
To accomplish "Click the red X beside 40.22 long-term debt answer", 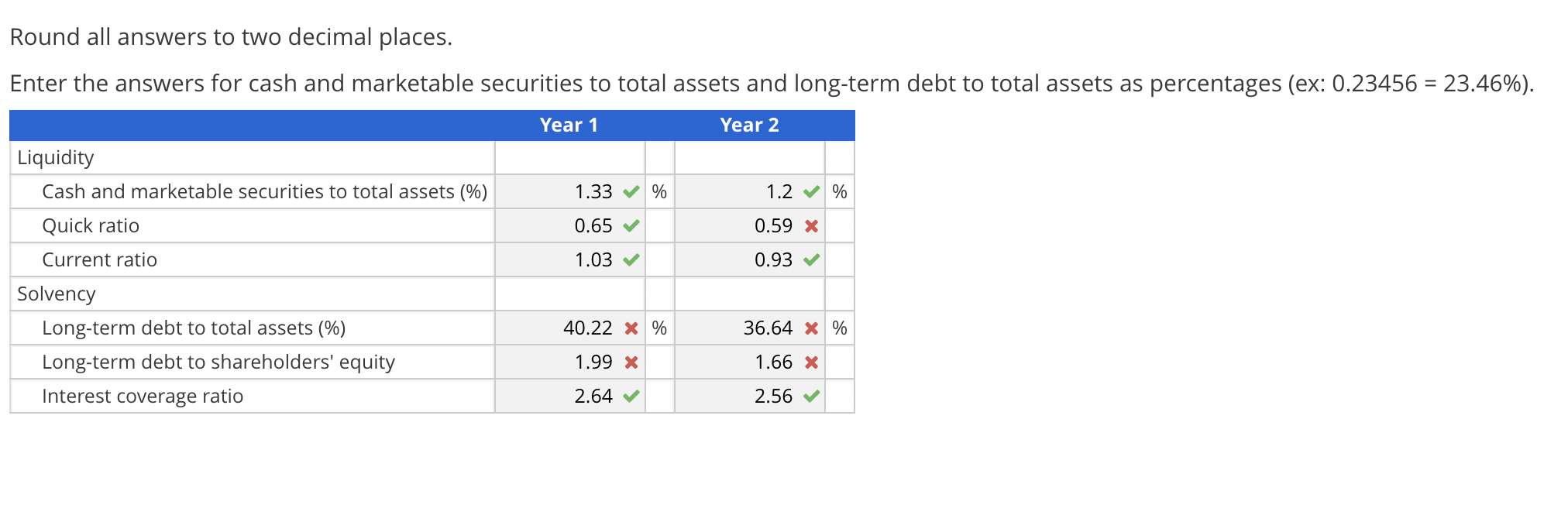I will click(630, 328).
